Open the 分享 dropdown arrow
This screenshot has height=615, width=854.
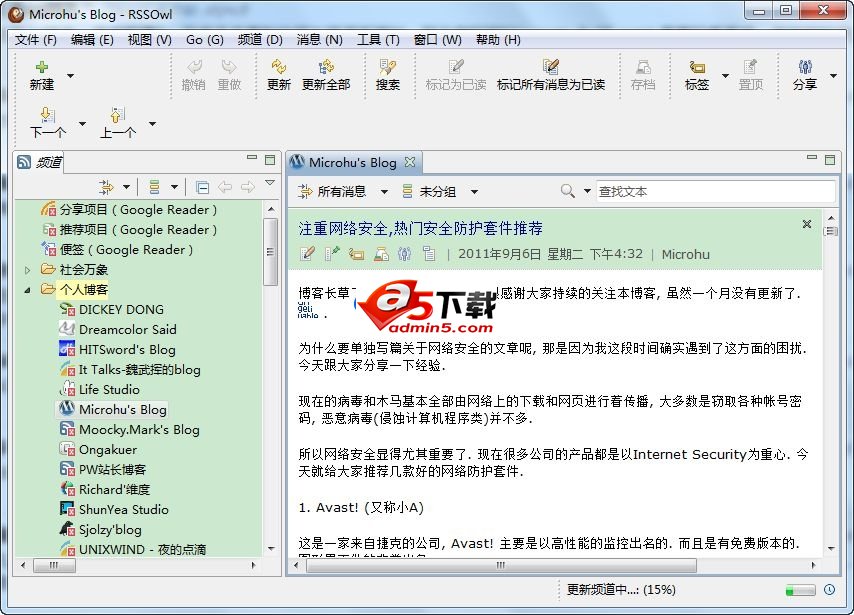click(x=833, y=76)
